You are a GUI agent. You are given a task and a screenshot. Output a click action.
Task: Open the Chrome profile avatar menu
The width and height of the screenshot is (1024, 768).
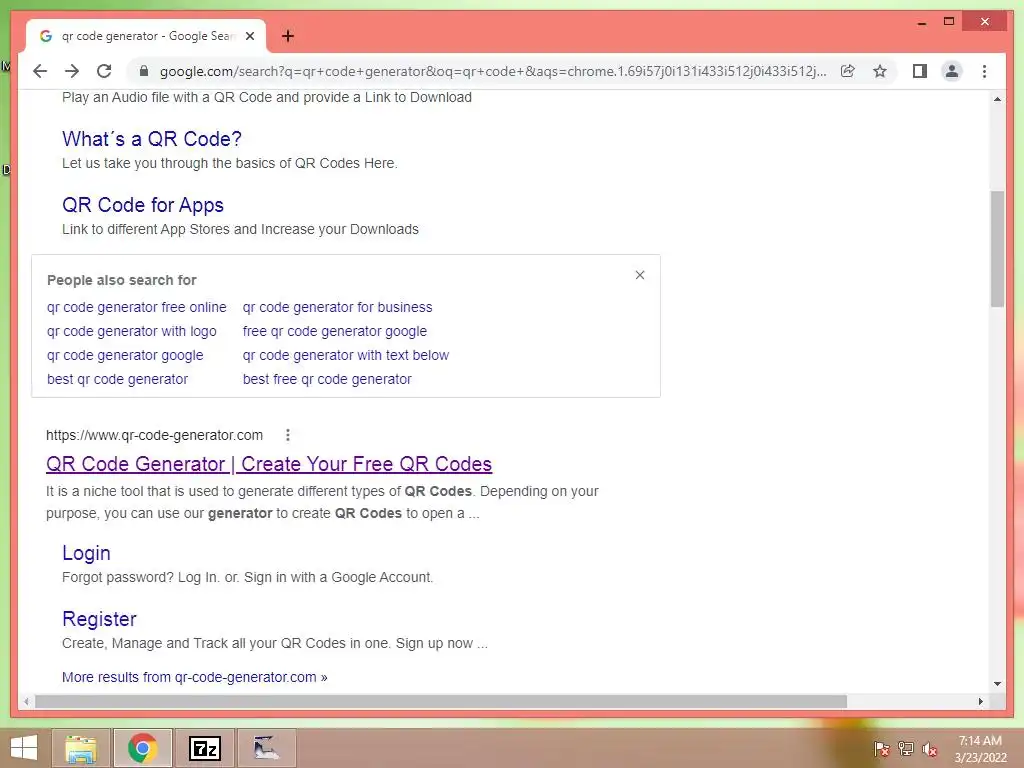coord(952,71)
